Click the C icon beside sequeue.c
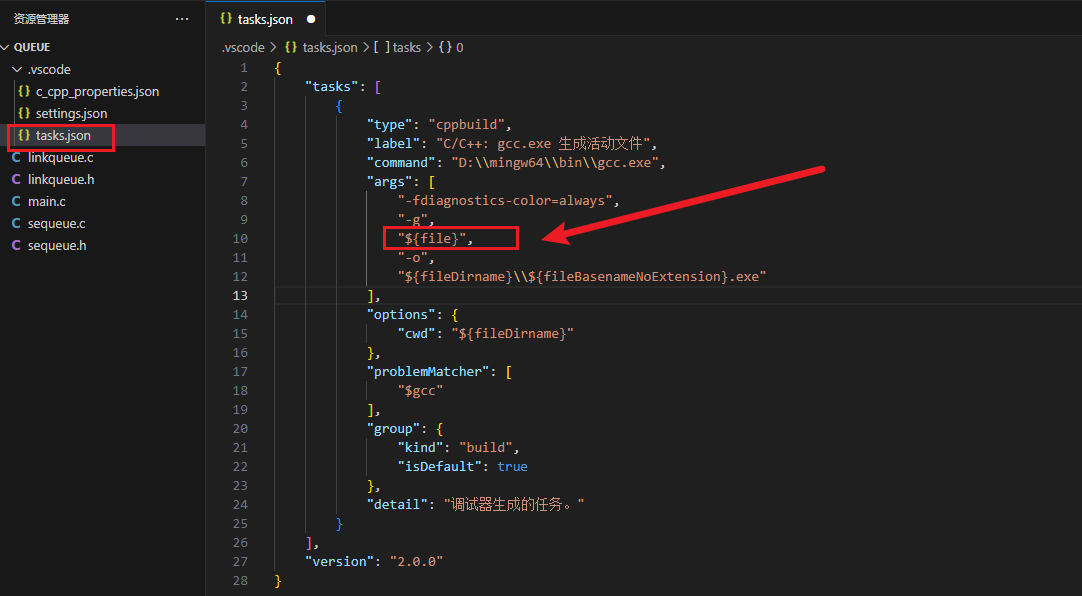This screenshot has width=1082, height=596. click(14, 223)
